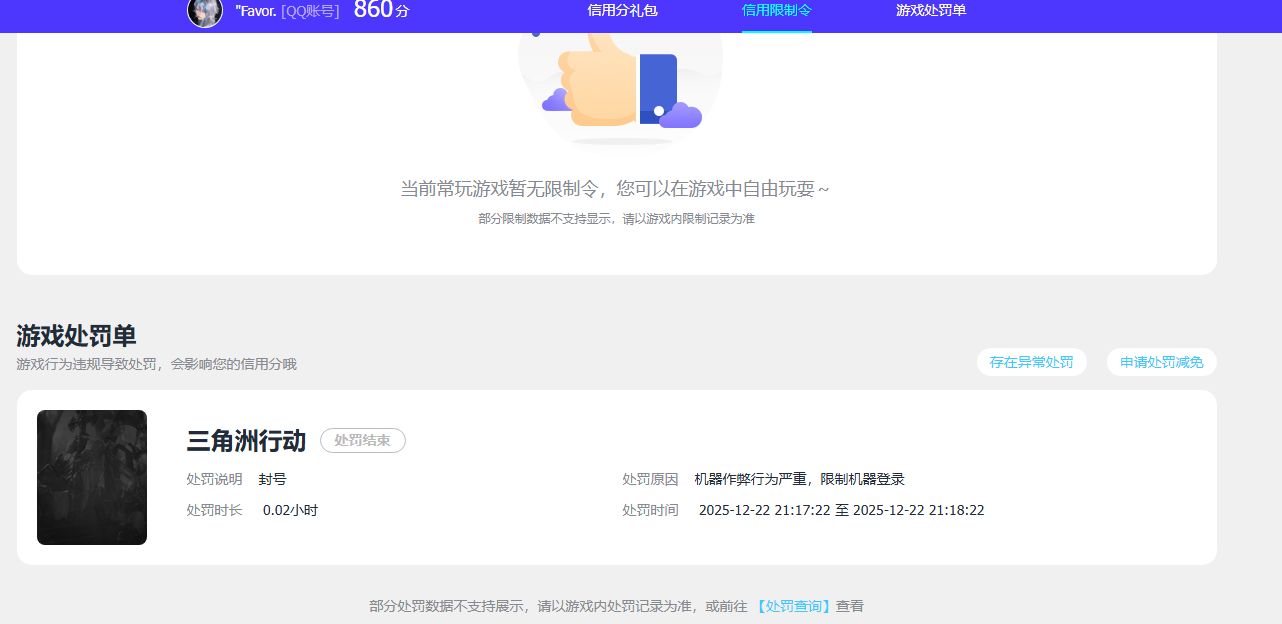Image resolution: width=1282 pixels, height=624 pixels.
Task: Click the penalty duration 0.02小时
Action: pyautogui.click(x=290, y=511)
